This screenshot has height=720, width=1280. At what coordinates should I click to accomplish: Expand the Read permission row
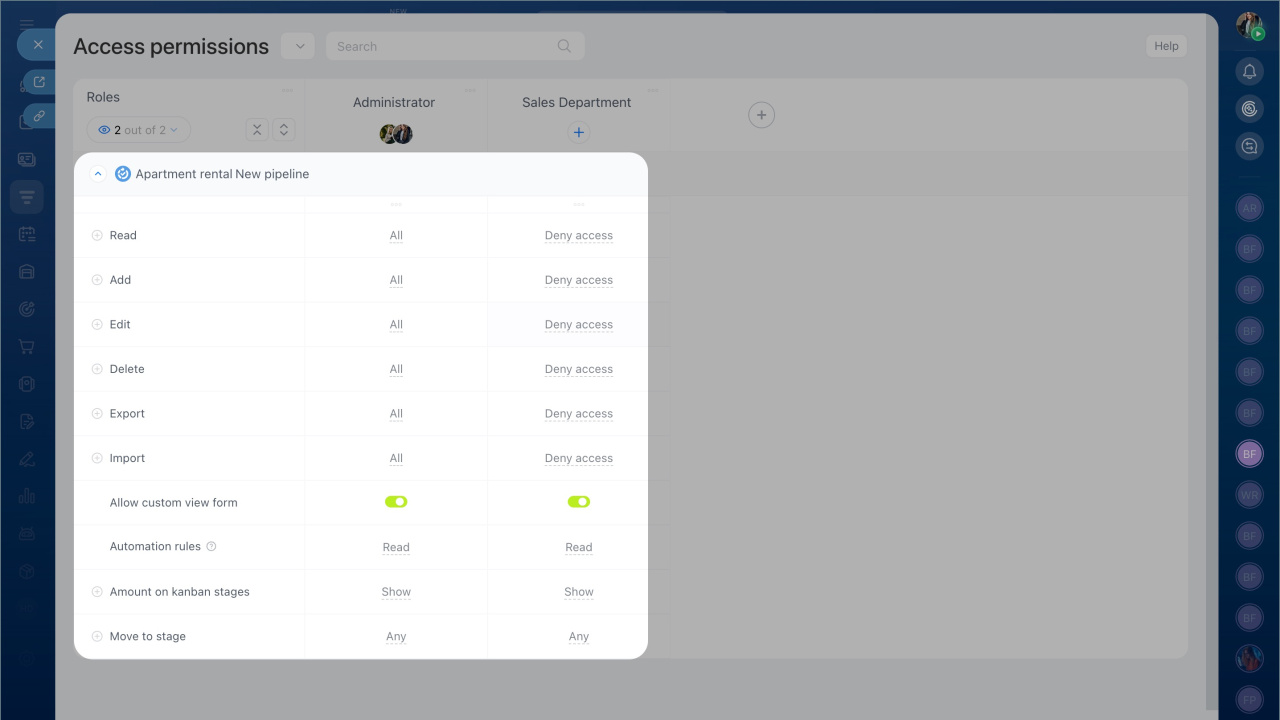tap(97, 236)
